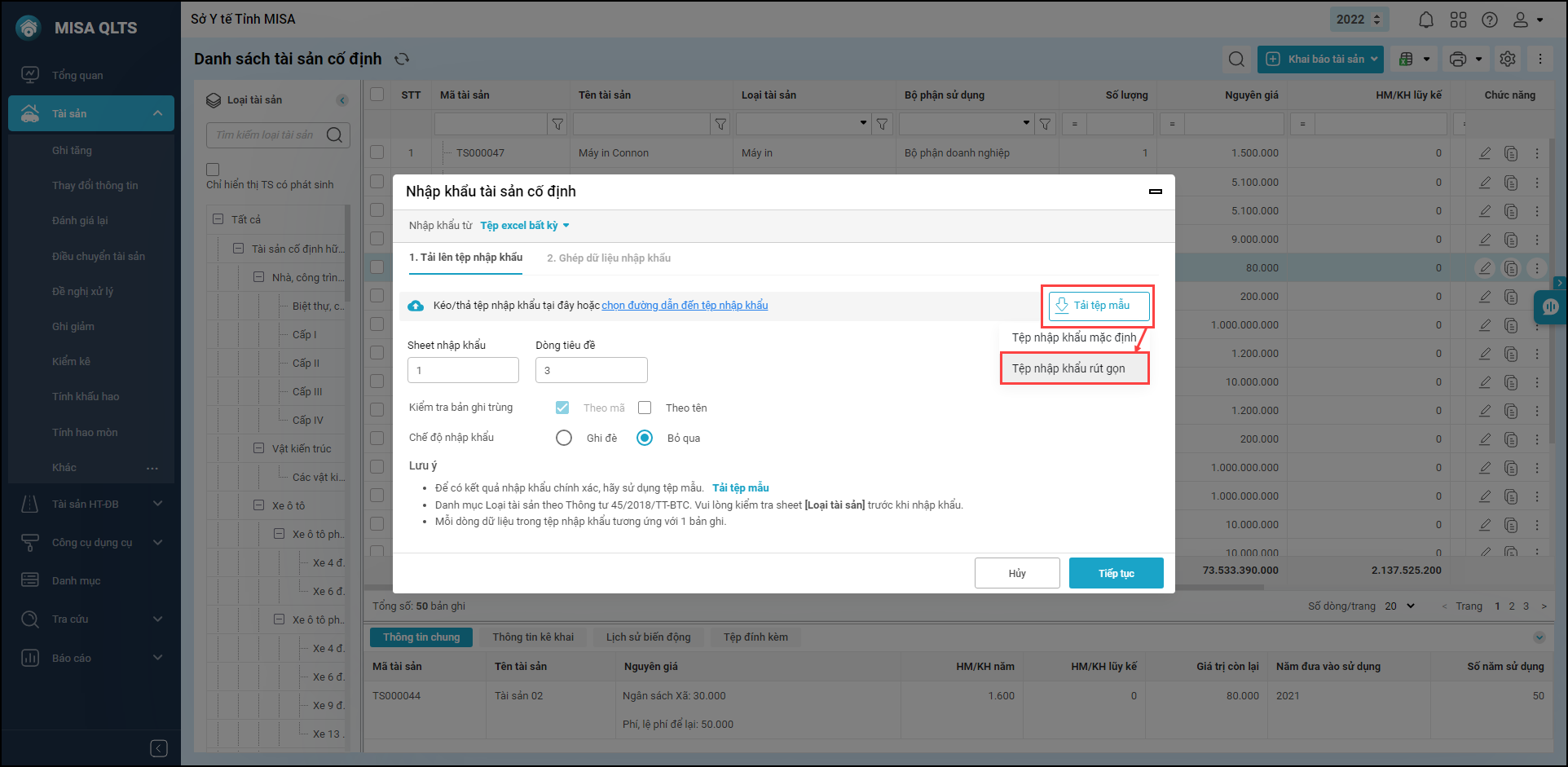The height and width of the screenshot is (767, 1568).
Task: Open the help question mark icon
Action: point(1490,20)
